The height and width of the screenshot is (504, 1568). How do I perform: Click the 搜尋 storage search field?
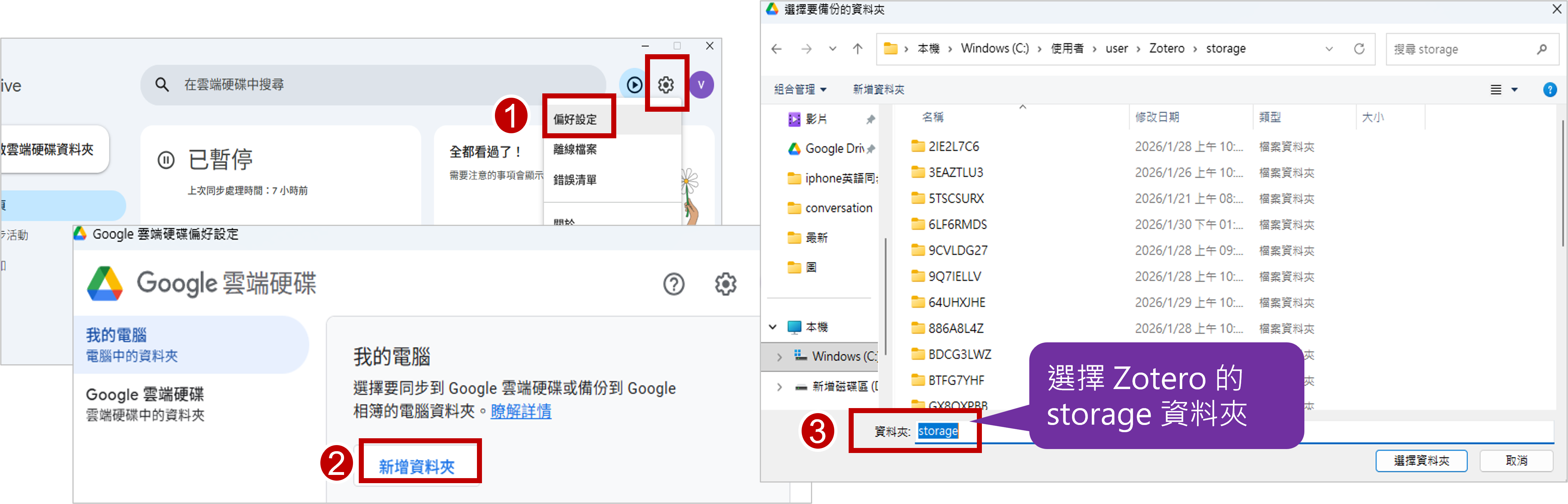[1461, 49]
